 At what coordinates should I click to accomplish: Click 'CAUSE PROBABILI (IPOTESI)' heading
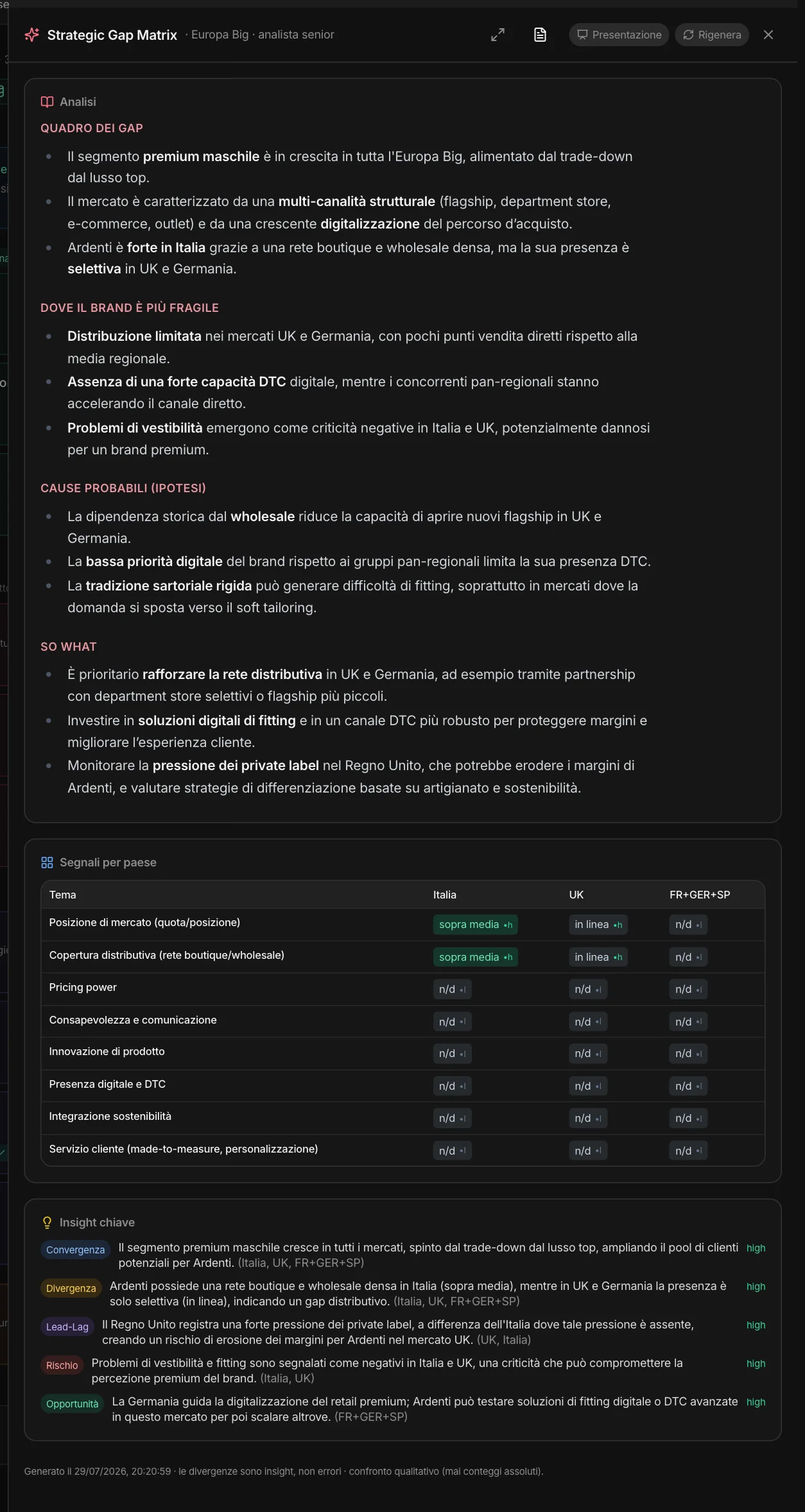[123, 488]
